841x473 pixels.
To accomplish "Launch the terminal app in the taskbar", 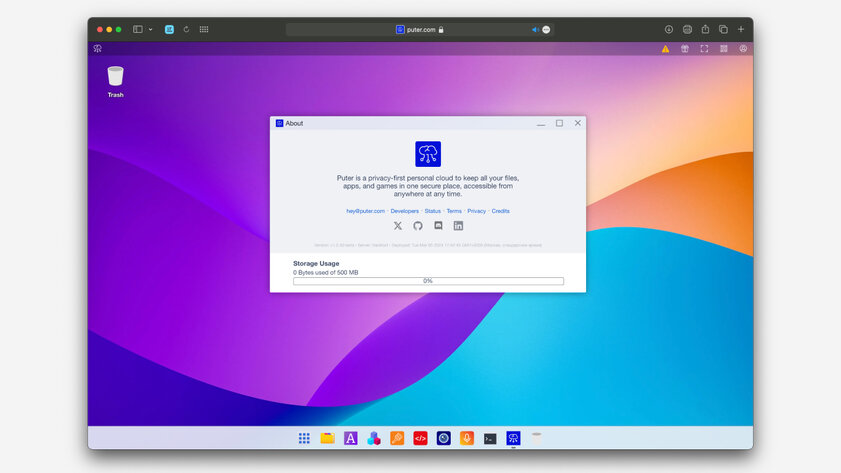I will [490, 439].
